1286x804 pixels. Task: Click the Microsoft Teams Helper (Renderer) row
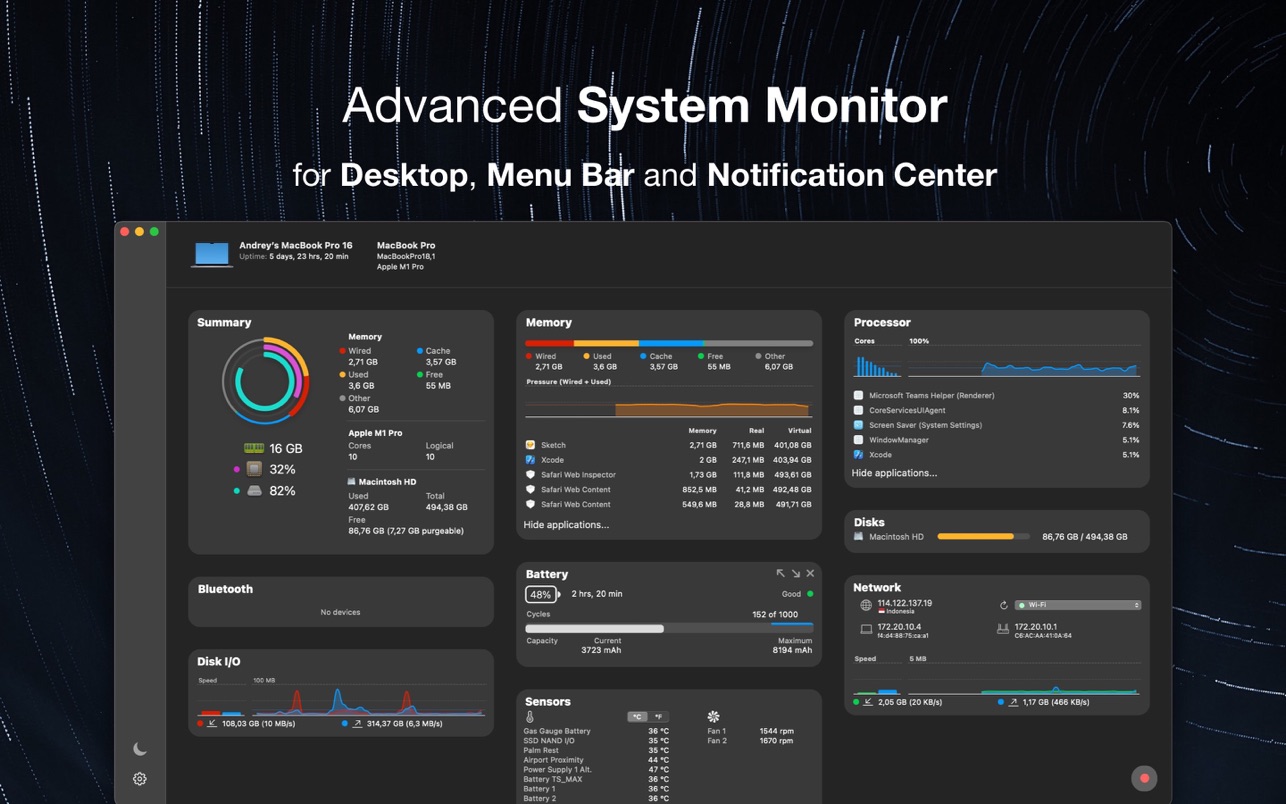996,396
